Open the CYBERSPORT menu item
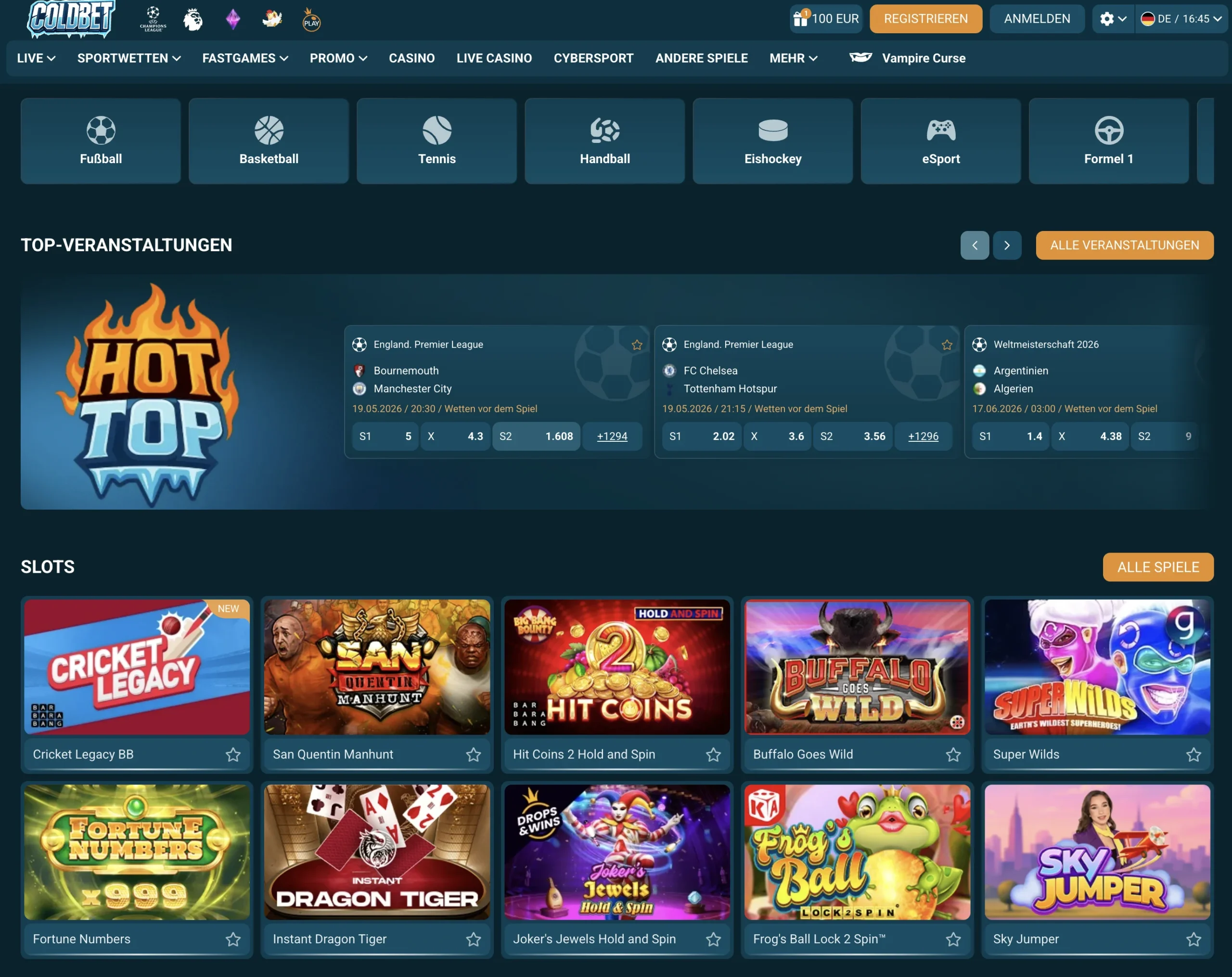 tap(593, 58)
